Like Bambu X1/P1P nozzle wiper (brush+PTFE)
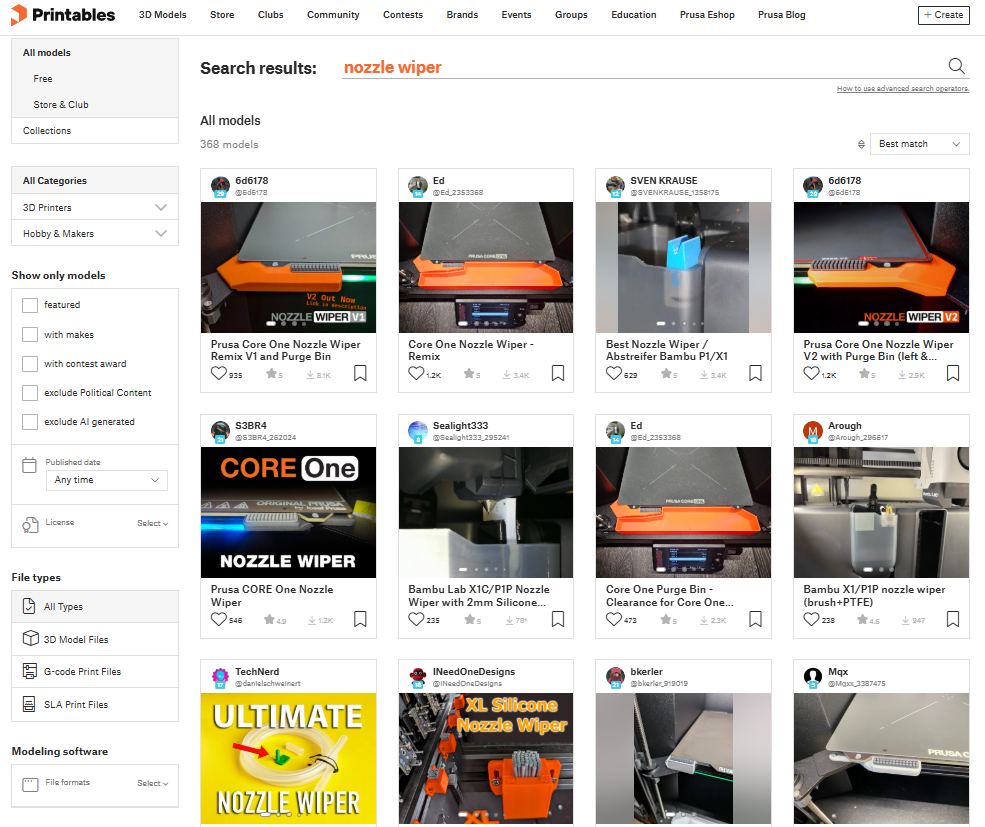The image size is (985, 827). [811, 619]
